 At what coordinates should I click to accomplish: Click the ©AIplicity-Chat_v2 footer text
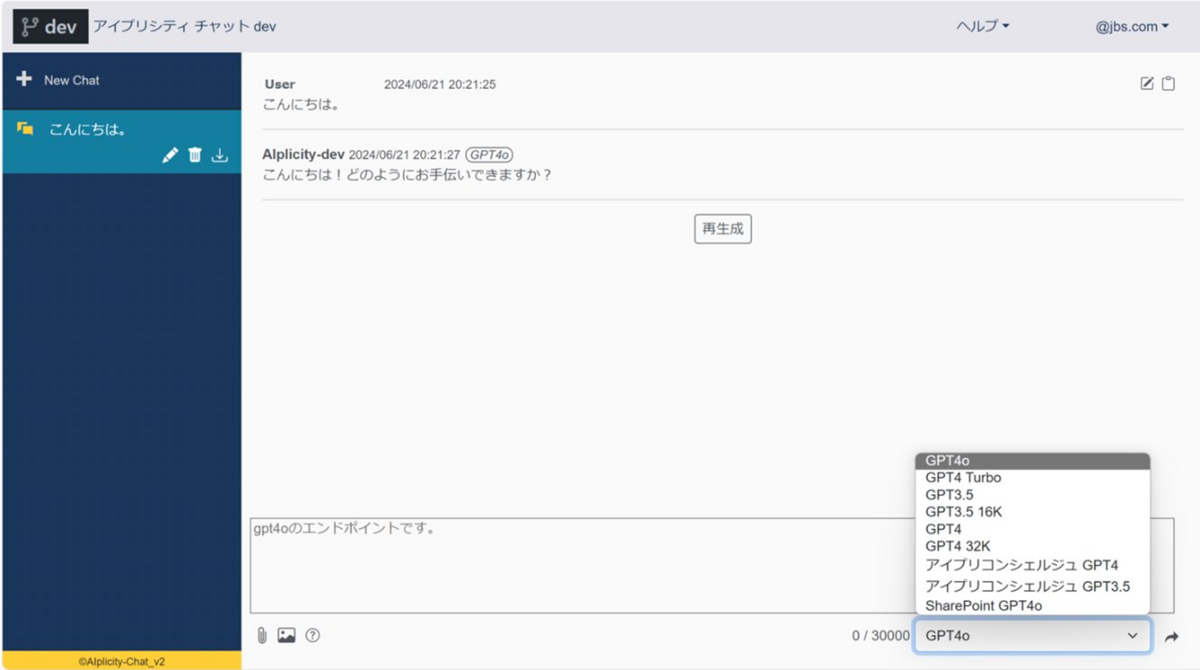(x=121, y=661)
